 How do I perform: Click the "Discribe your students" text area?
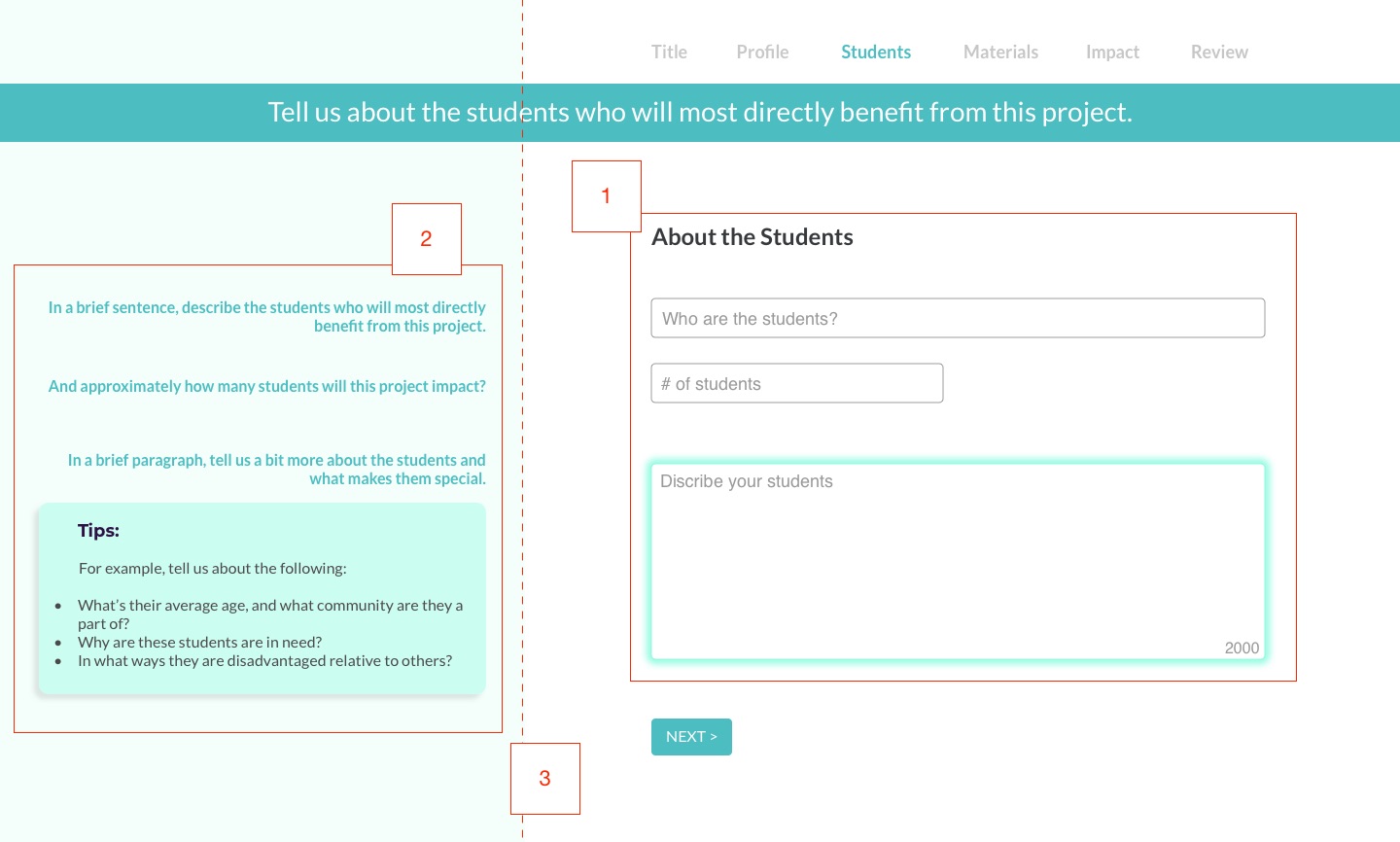point(958,561)
